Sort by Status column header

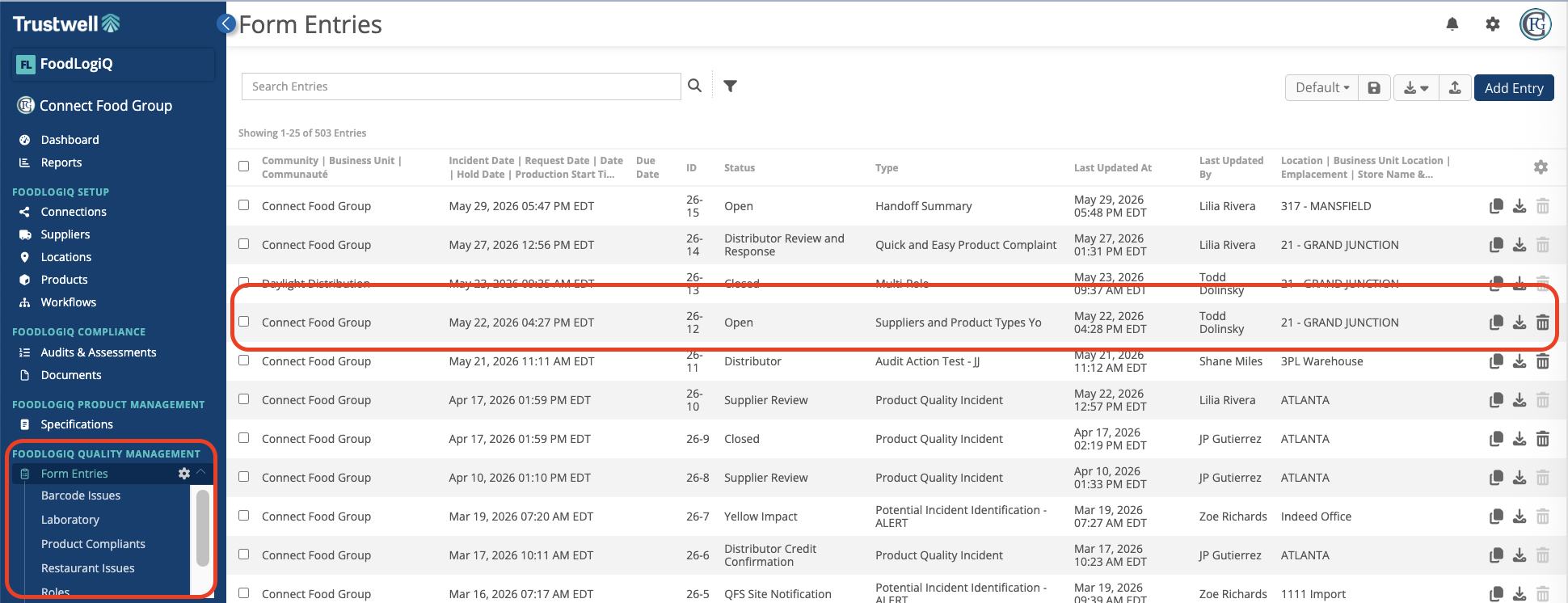click(x=740, y=167)
